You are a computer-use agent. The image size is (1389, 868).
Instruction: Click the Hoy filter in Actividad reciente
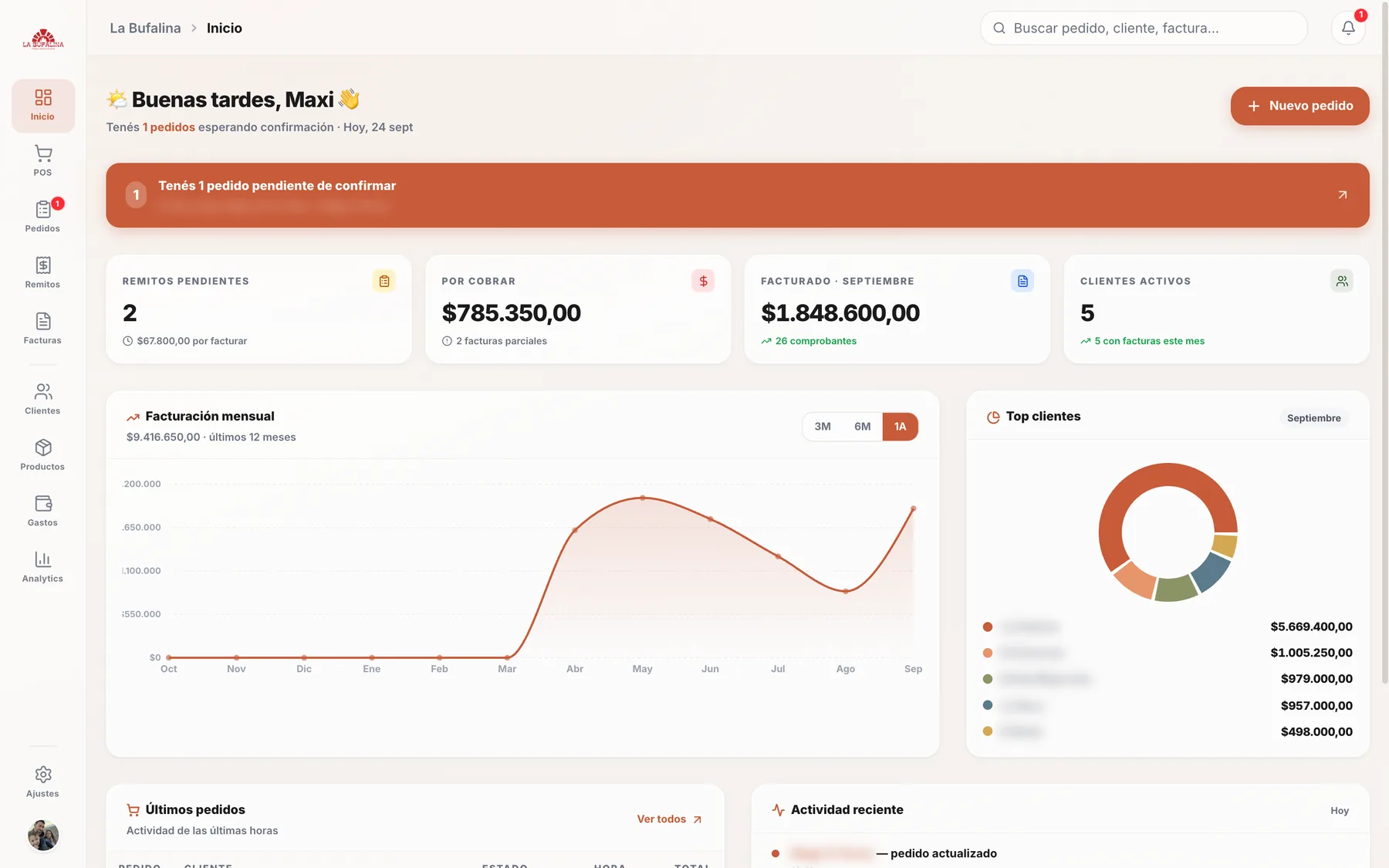click(x=1340, y=811)
